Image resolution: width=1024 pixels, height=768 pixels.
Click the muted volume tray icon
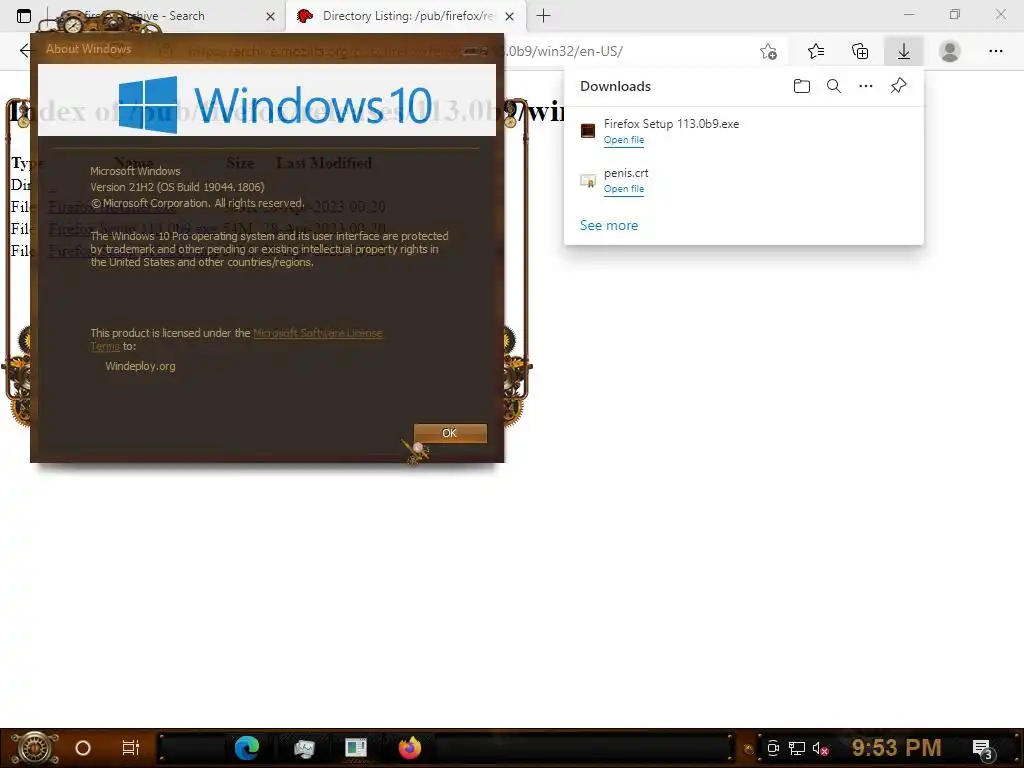[820, 748]
